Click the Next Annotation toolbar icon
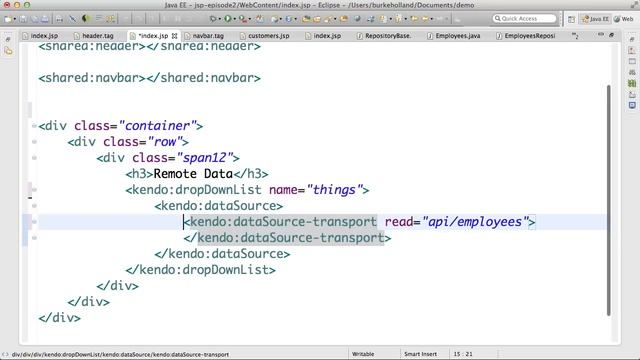 [x=383, y=19]
